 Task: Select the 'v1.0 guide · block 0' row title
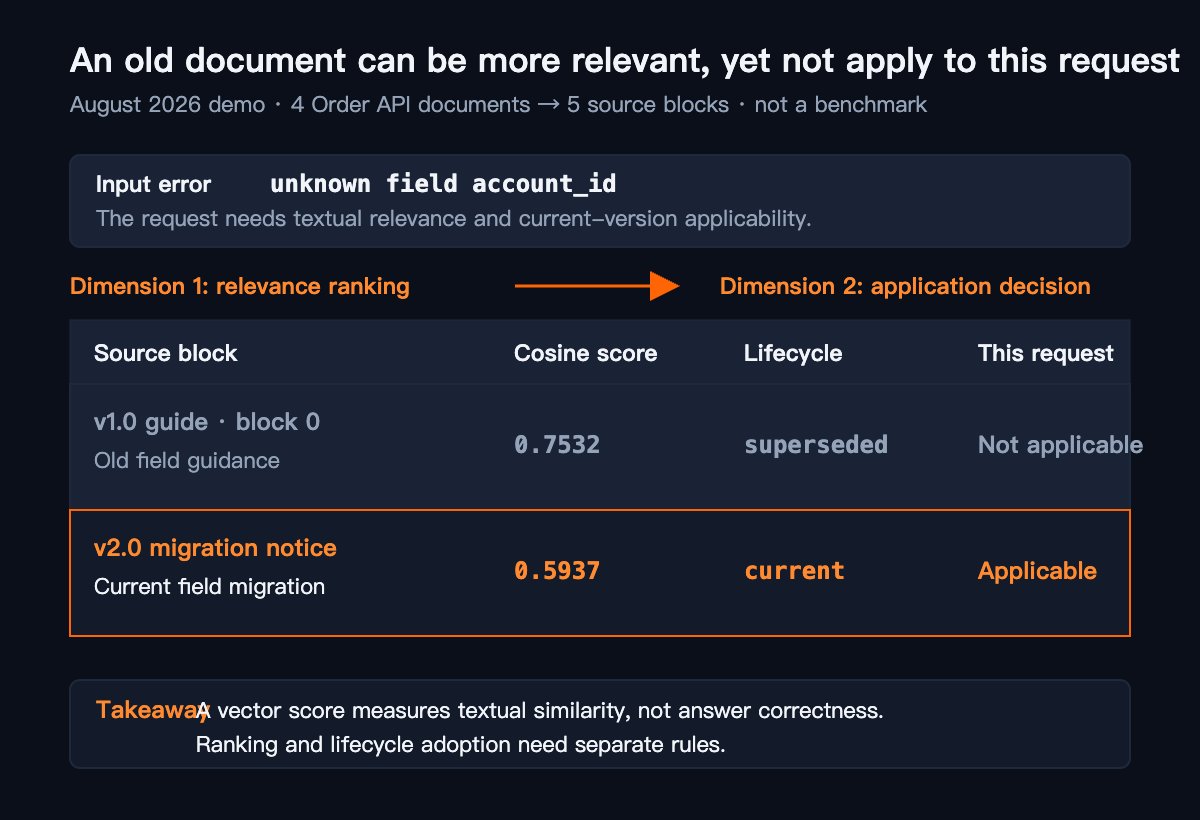[207, 422]
